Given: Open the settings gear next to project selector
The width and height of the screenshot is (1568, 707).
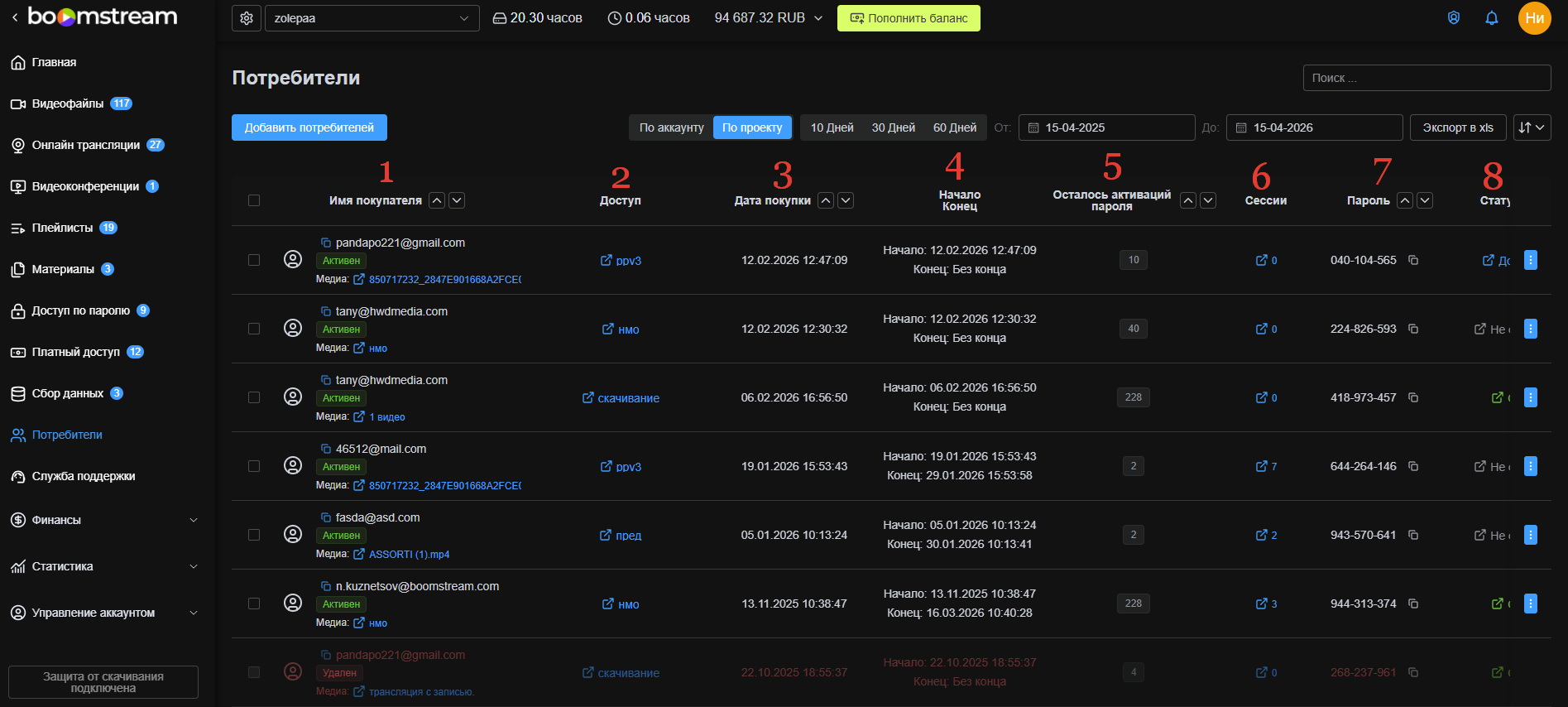Looking at the screenshot, I should pos(247,18).
